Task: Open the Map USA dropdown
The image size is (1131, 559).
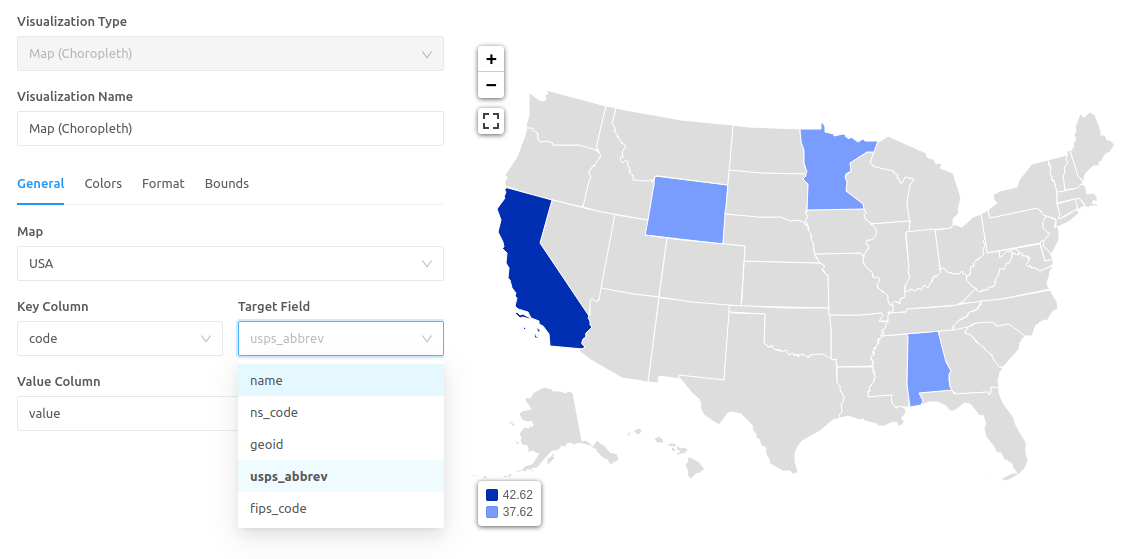Action: coord(230,263)
